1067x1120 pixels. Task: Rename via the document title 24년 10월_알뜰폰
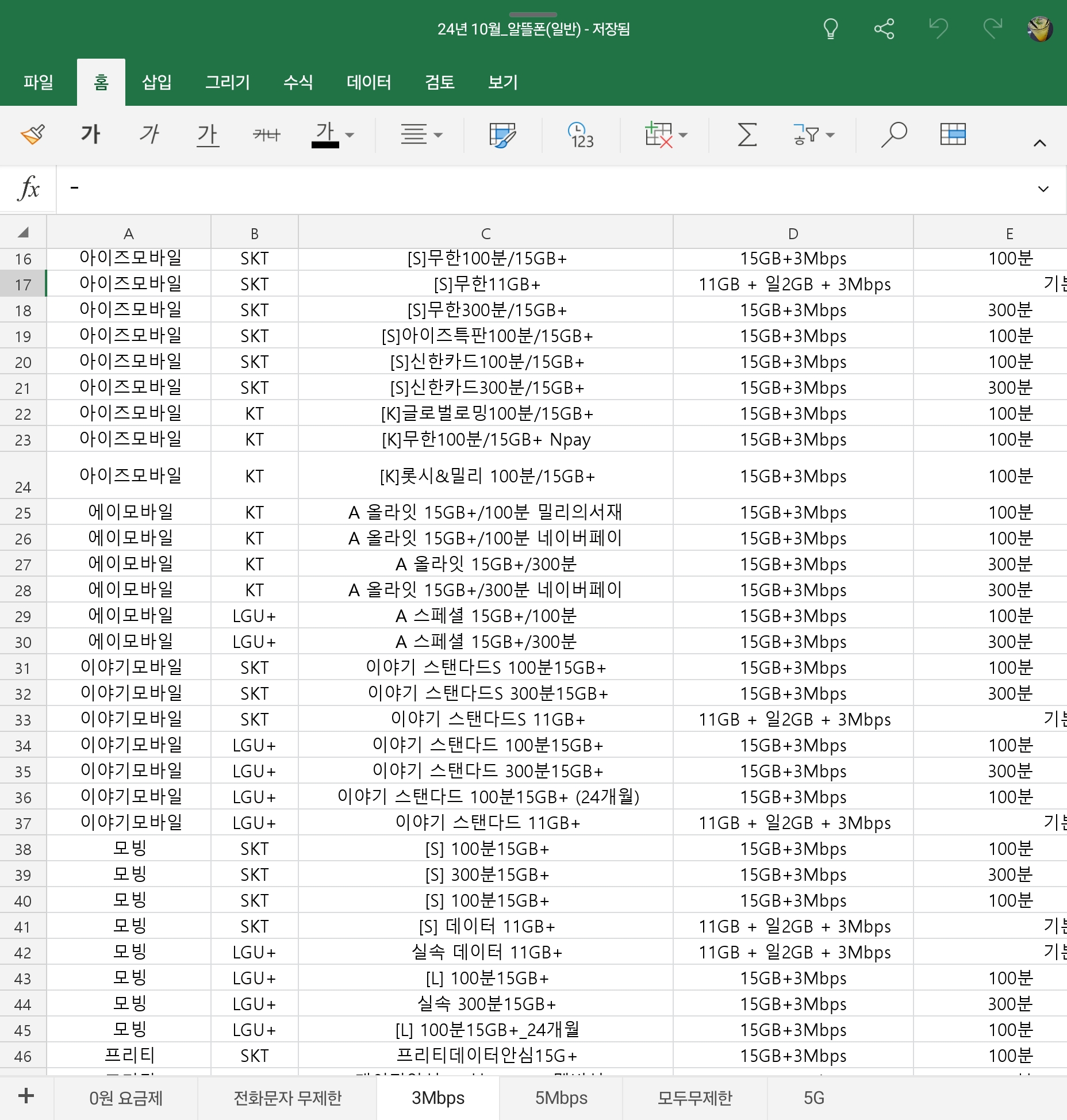coord(533,29)
